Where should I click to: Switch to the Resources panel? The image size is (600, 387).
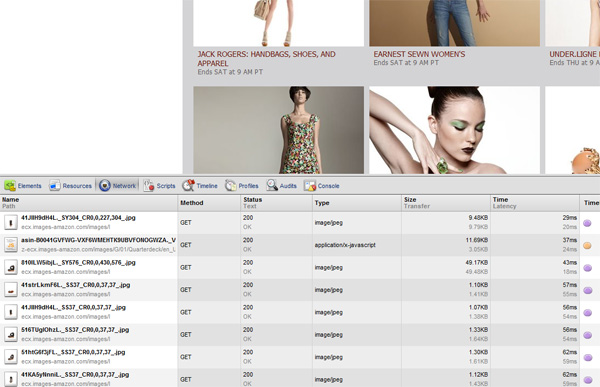(71, 186)
